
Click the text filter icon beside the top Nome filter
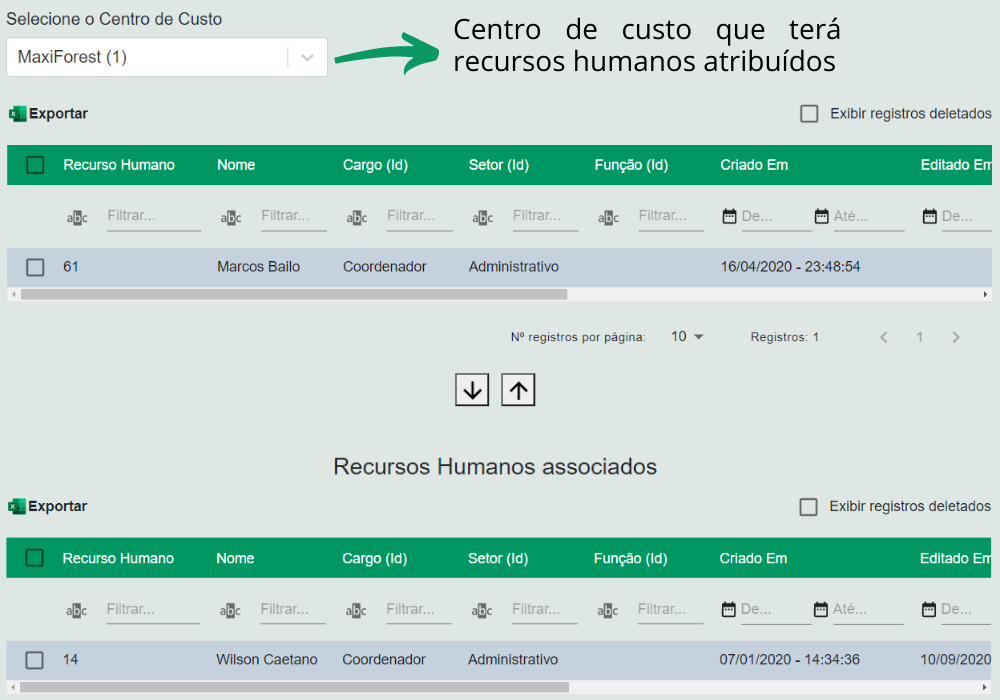231,218
